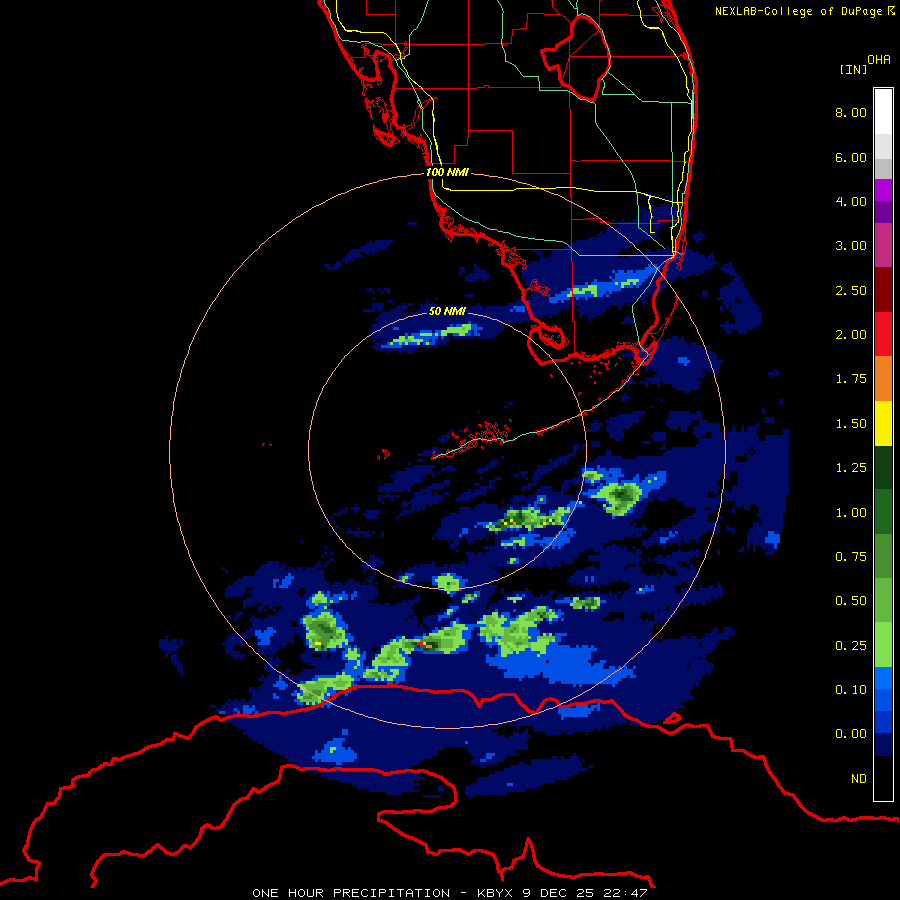The height and width of the screenshot is (900, 900).
Task: Click the [IN] units label
Action: click(853, 69)
